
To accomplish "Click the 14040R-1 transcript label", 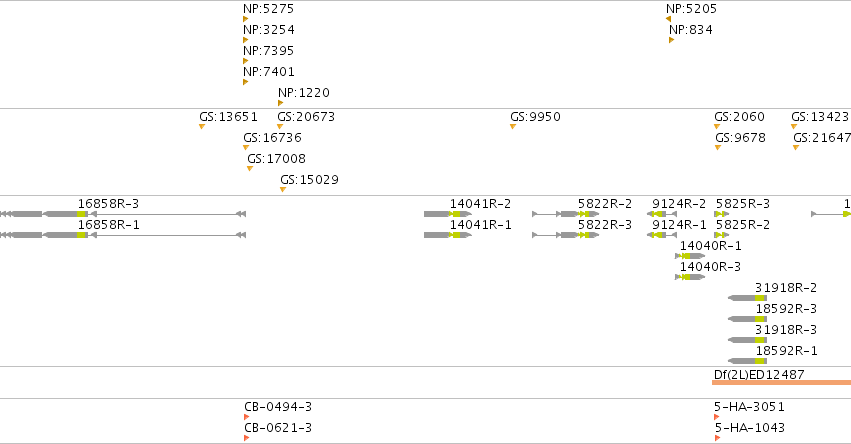I will pos(710,246).
